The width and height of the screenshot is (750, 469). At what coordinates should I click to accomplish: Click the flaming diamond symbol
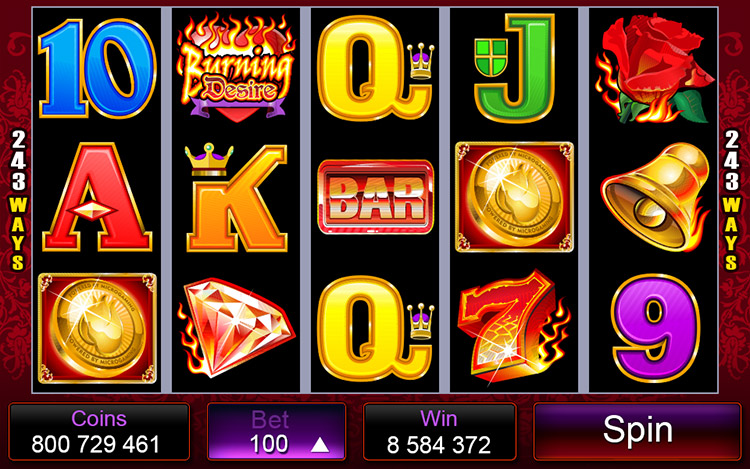click(x=236, y=327)
